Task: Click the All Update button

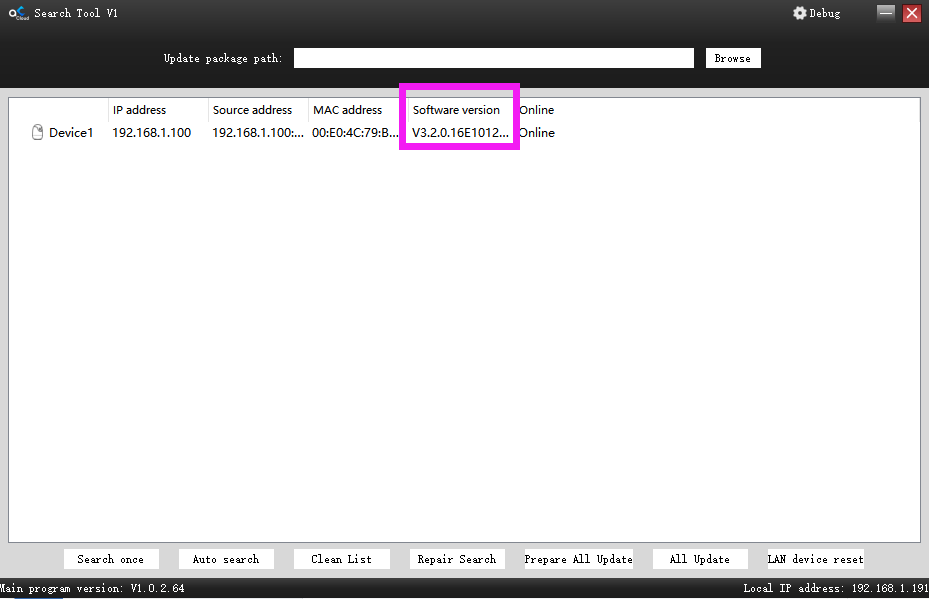Action: [700, 559]
